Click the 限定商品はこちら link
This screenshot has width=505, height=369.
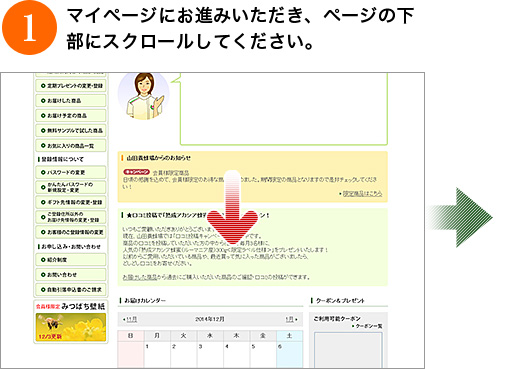(362, 193)
